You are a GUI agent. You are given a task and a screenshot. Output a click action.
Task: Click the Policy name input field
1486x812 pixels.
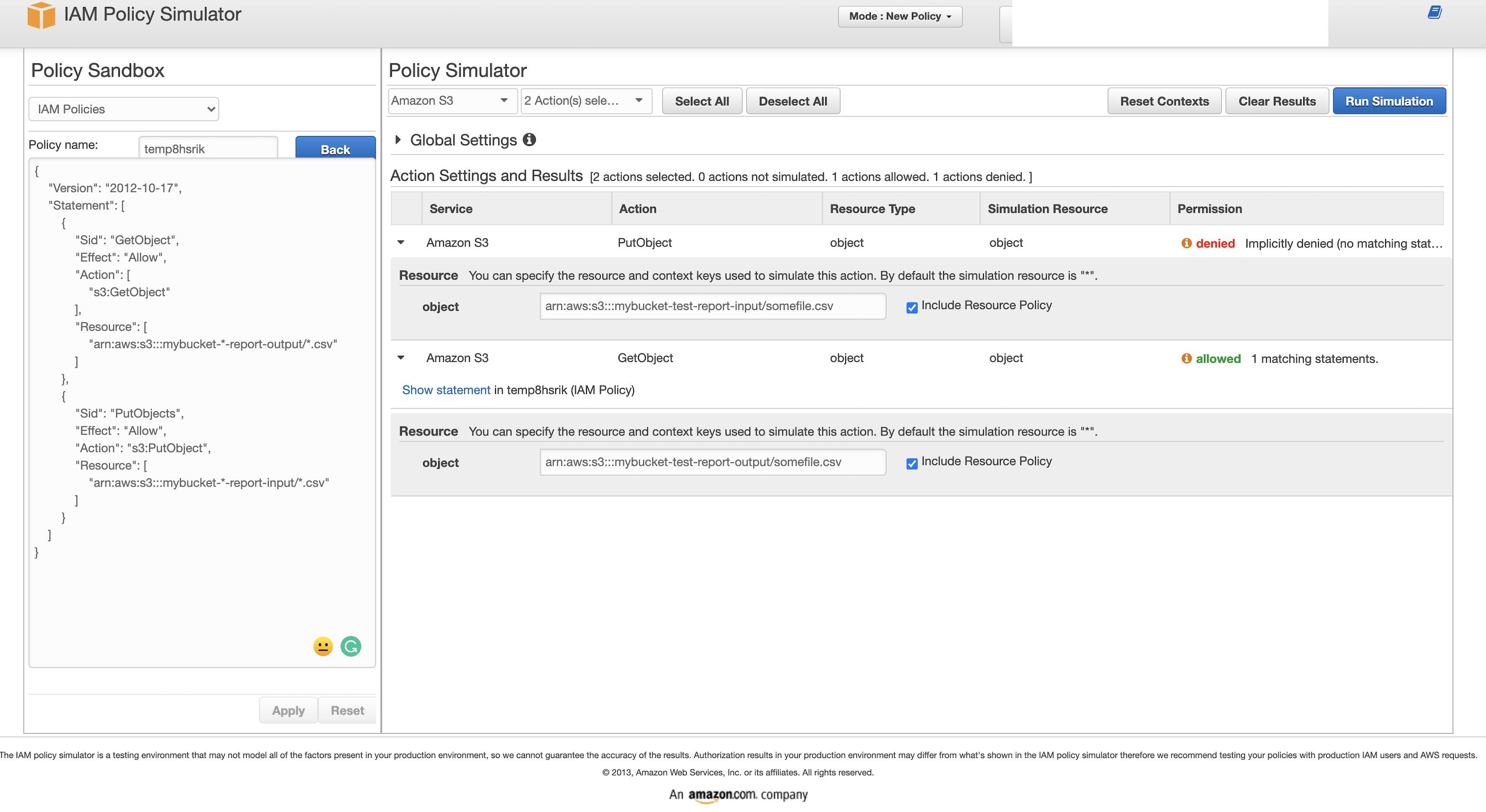pos(208,148)
